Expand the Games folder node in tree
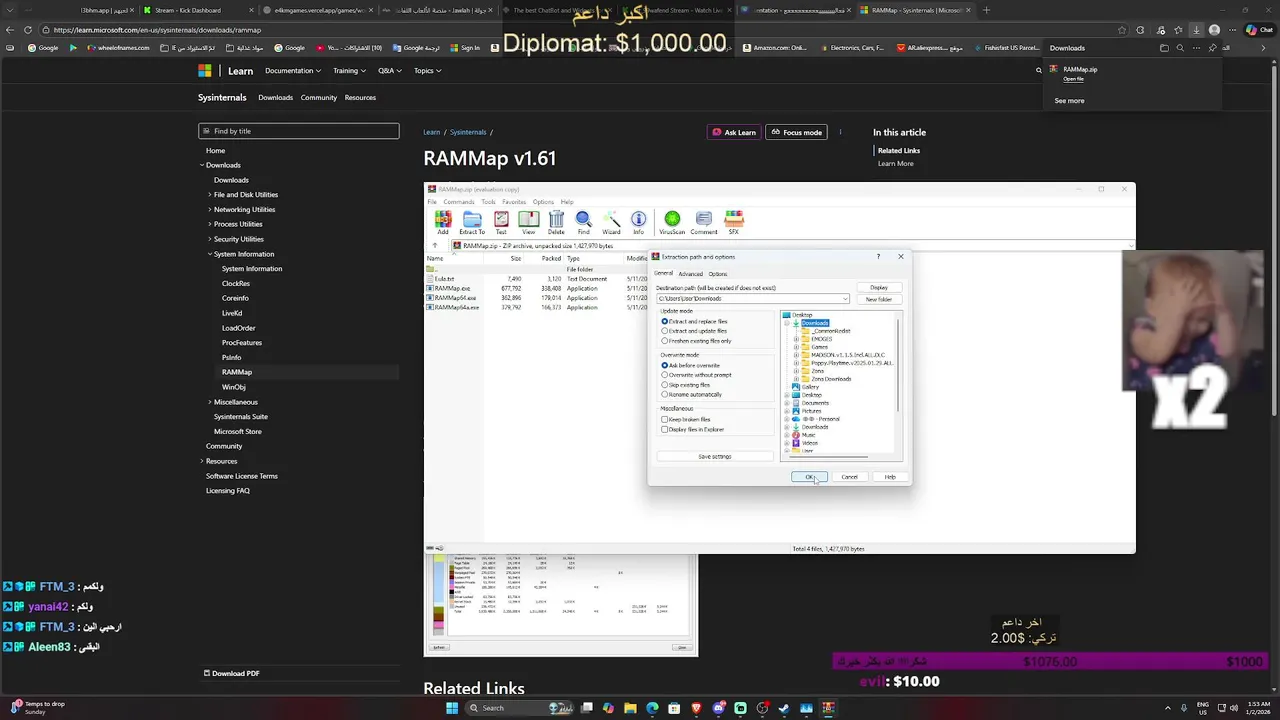The height and width of the screenshot is (720, 1280). (x=796, y=347)
